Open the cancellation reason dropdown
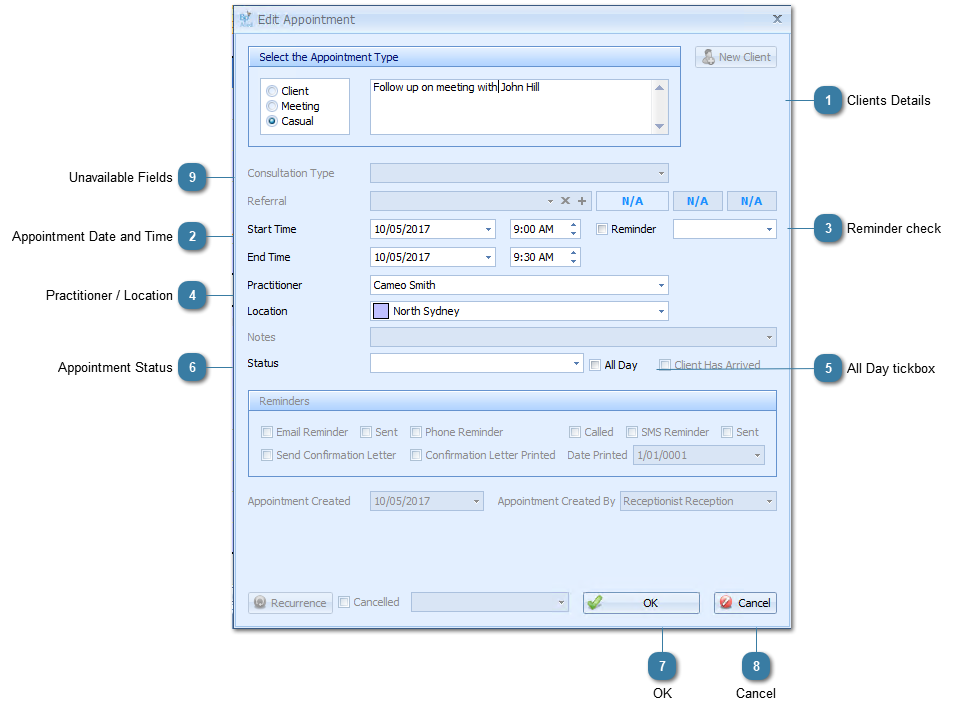This screenshot has height=717, width=957. [561, 602]
